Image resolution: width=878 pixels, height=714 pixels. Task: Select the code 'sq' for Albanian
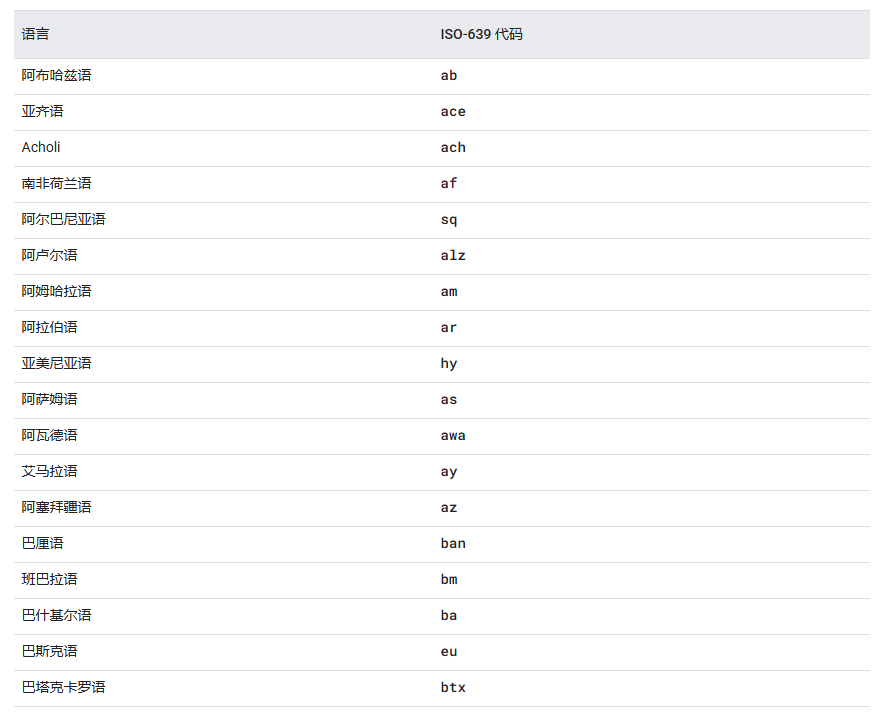click(x=449, y=219)
